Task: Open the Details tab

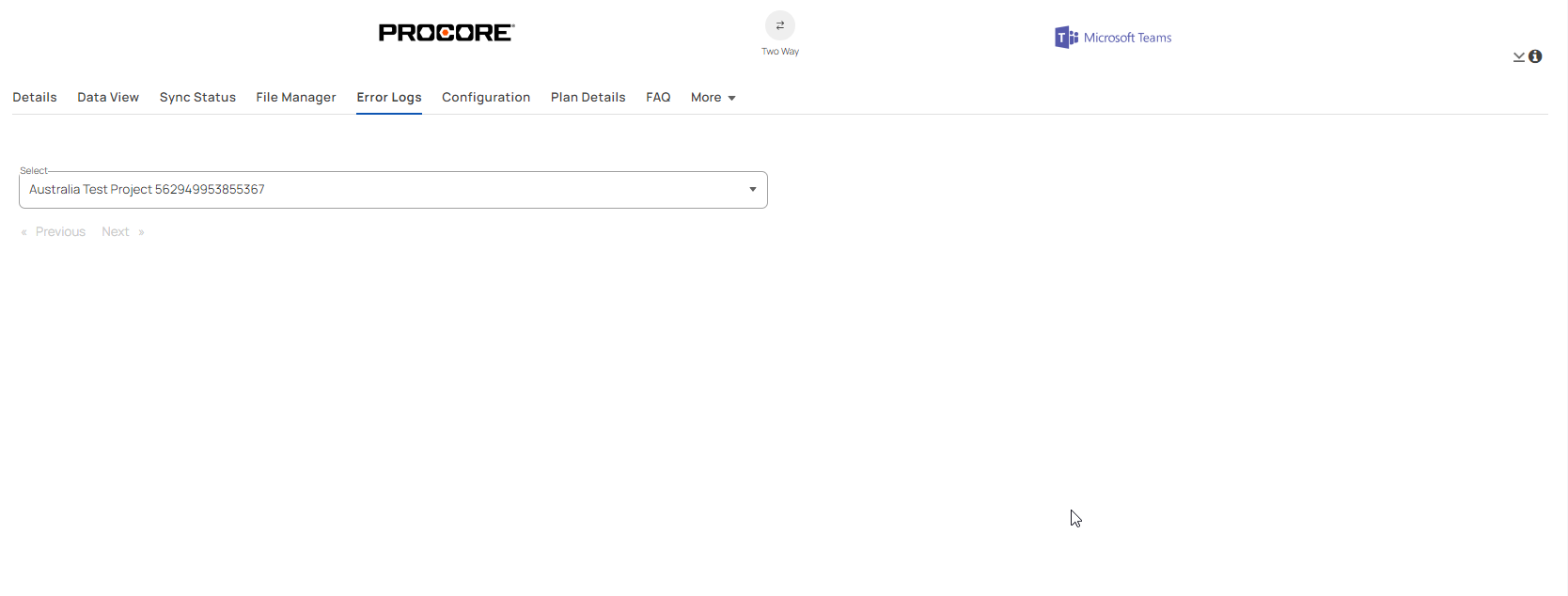Action: [x=35, y=98]
